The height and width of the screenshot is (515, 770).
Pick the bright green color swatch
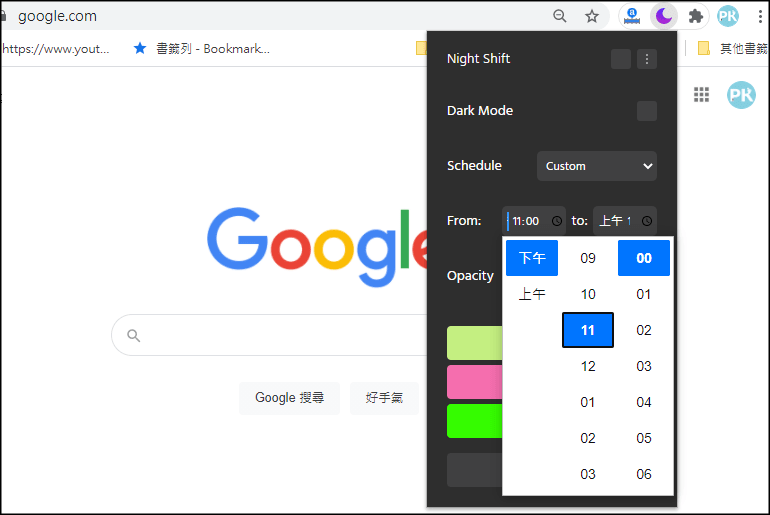[474, 421]
